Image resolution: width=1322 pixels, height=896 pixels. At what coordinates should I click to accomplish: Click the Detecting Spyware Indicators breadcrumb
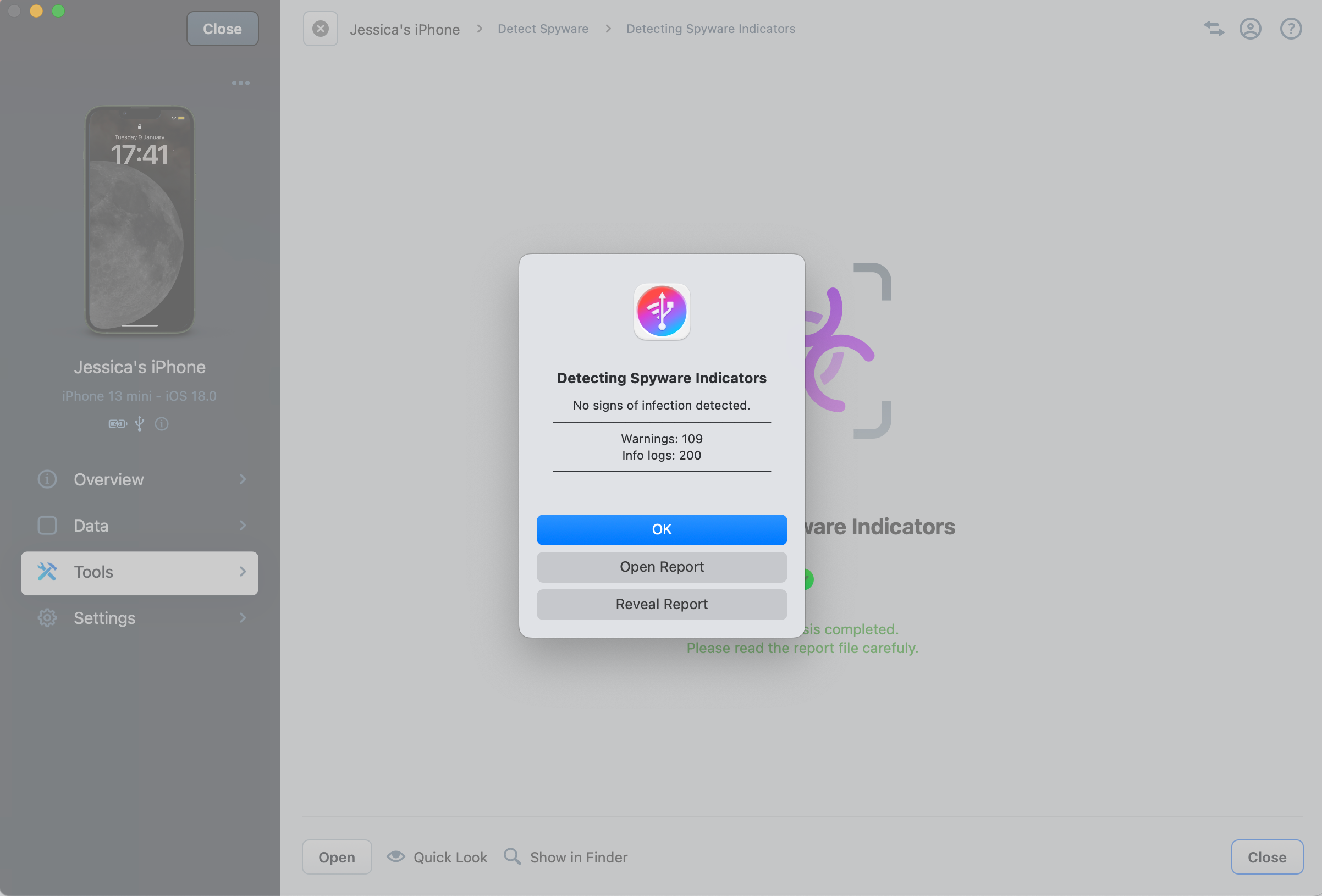point(710,29)
